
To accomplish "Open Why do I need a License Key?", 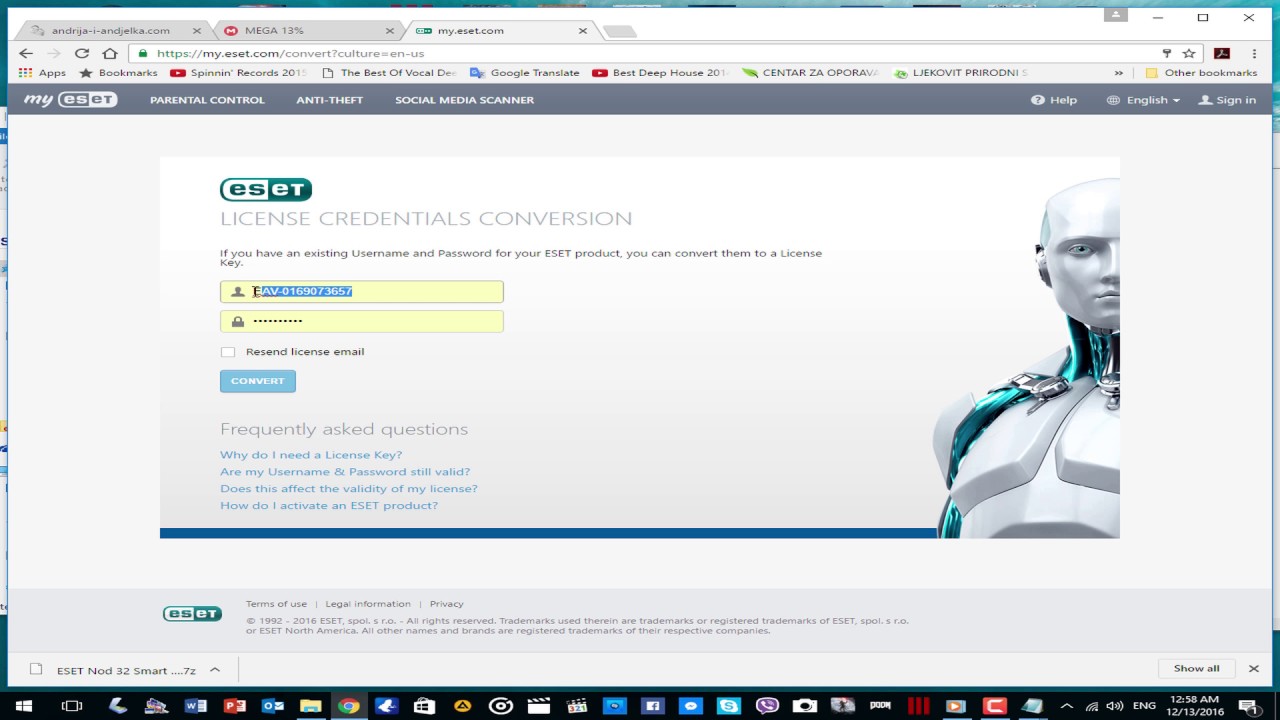I will (311, 455).
